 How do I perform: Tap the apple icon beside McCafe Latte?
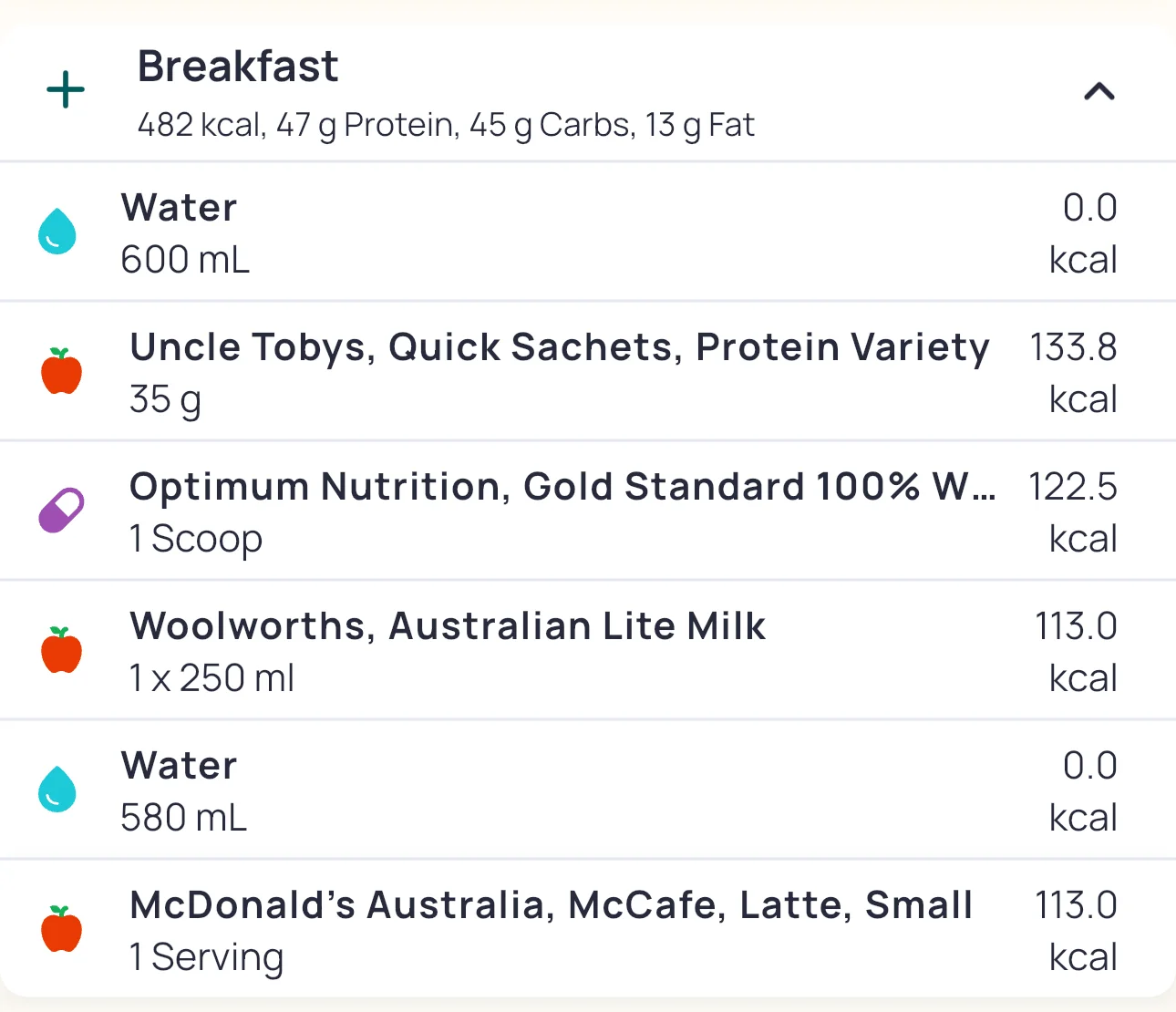click(61, 929)
